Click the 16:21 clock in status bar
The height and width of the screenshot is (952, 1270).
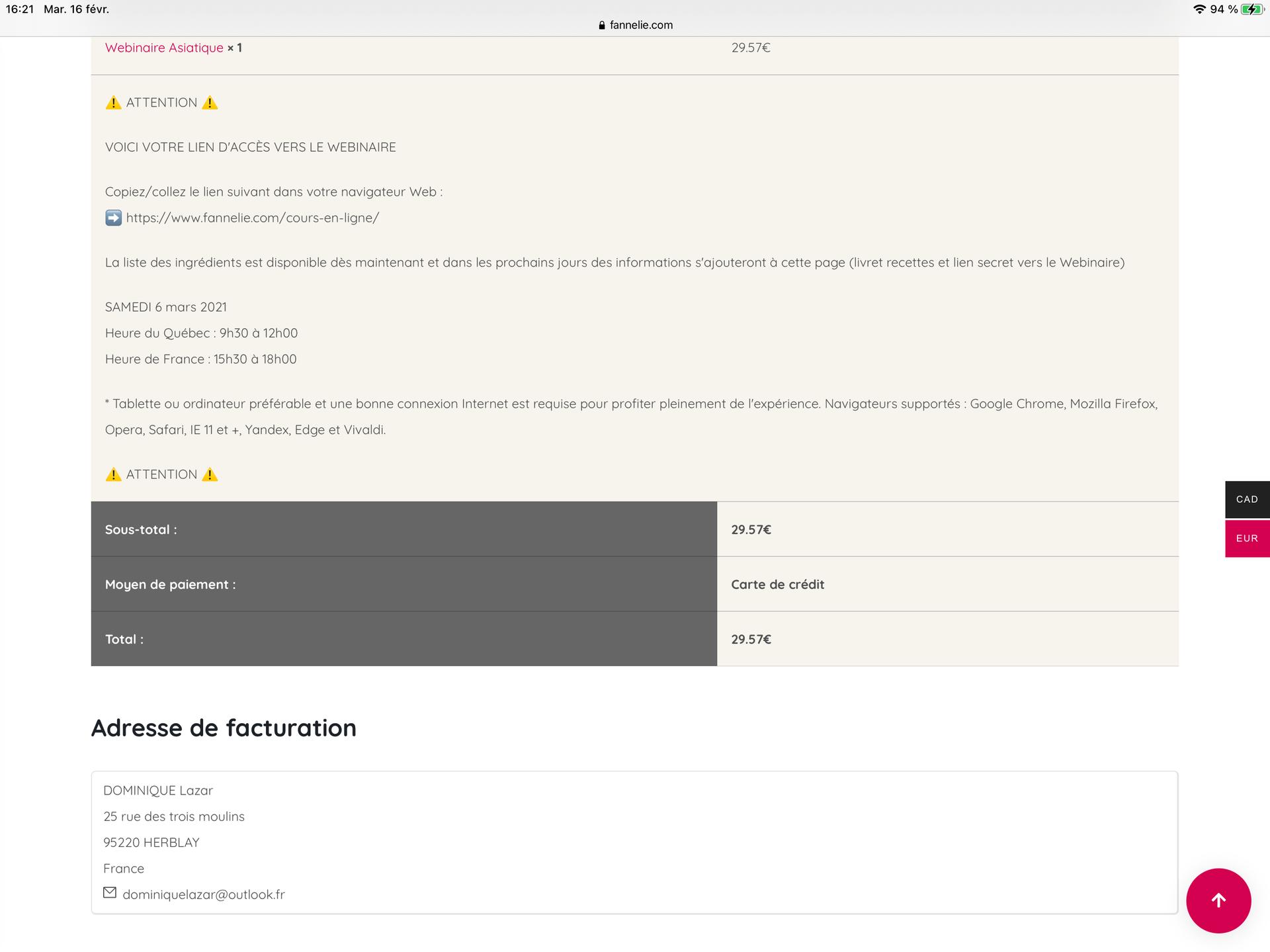(x=20, y=9)
